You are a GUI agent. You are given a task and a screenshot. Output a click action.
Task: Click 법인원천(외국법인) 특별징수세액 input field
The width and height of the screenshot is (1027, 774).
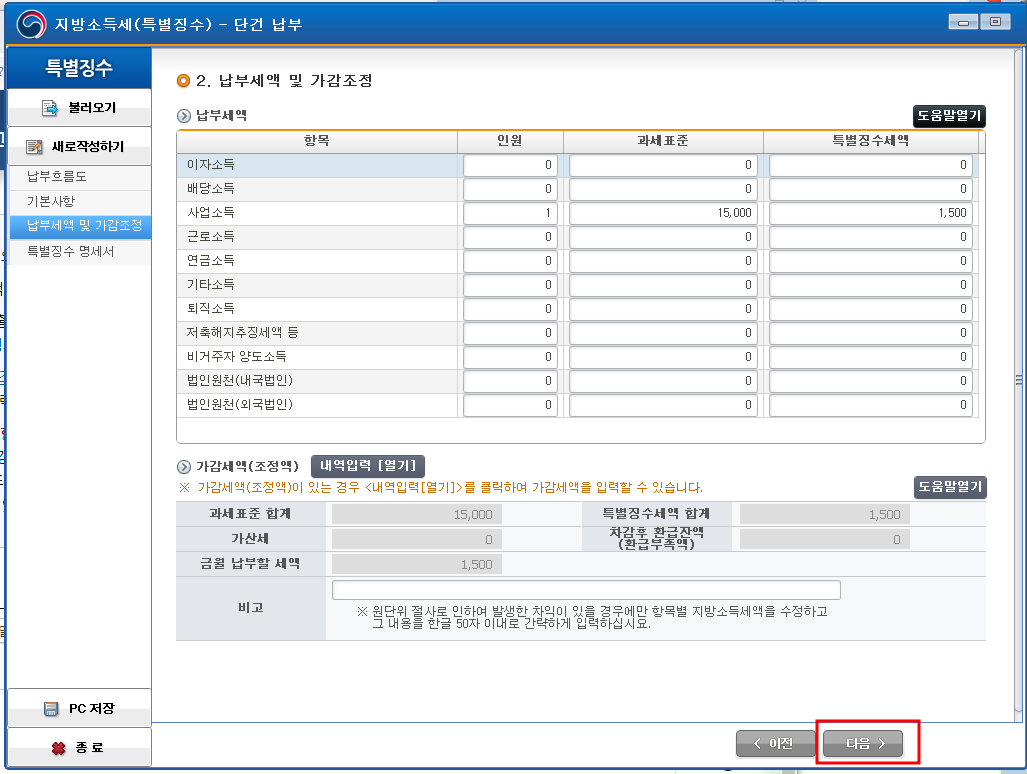(870, 405)
